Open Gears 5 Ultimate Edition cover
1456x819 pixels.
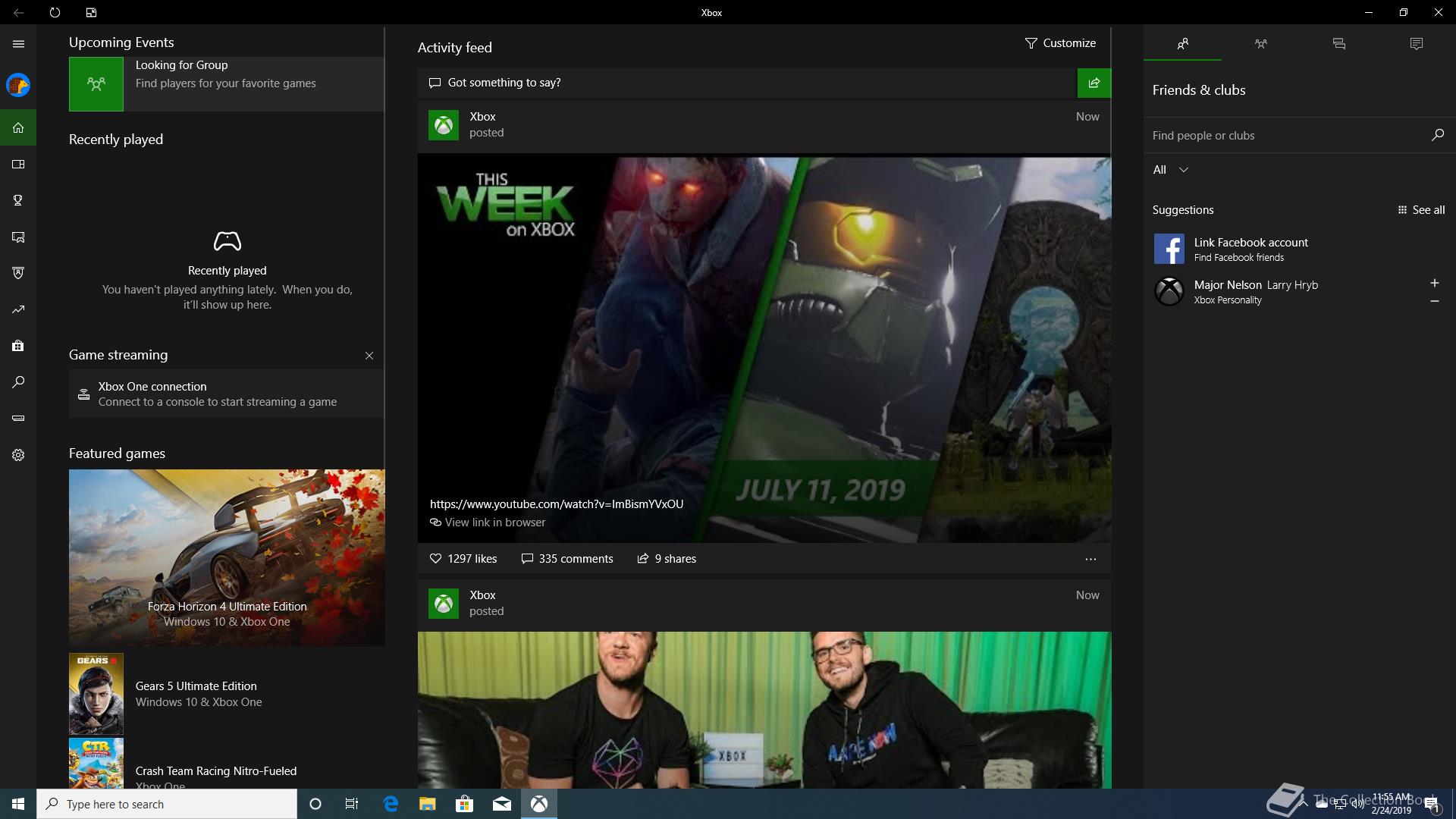96,694
